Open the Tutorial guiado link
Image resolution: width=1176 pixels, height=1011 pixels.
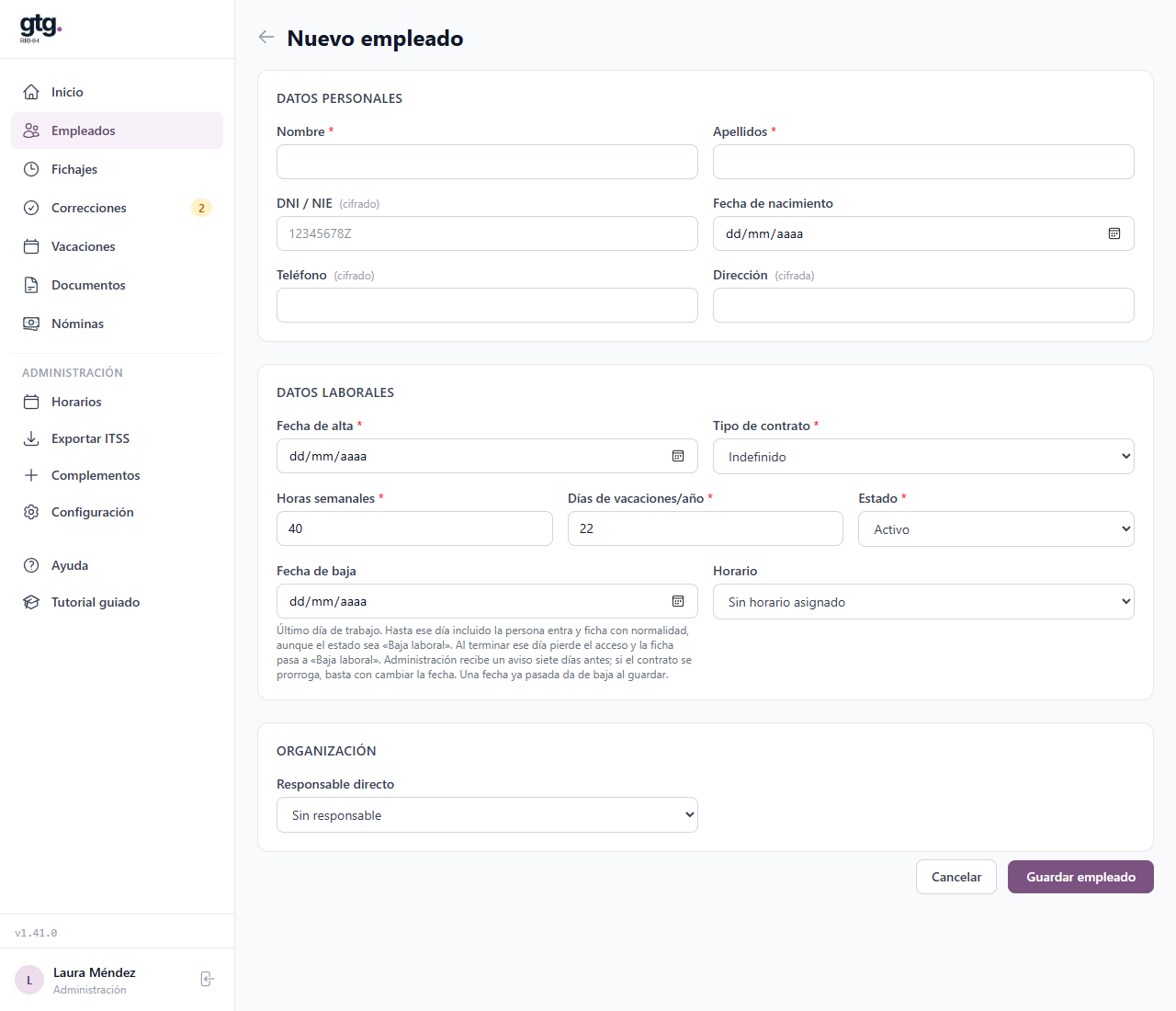click(x=117, y=602)
